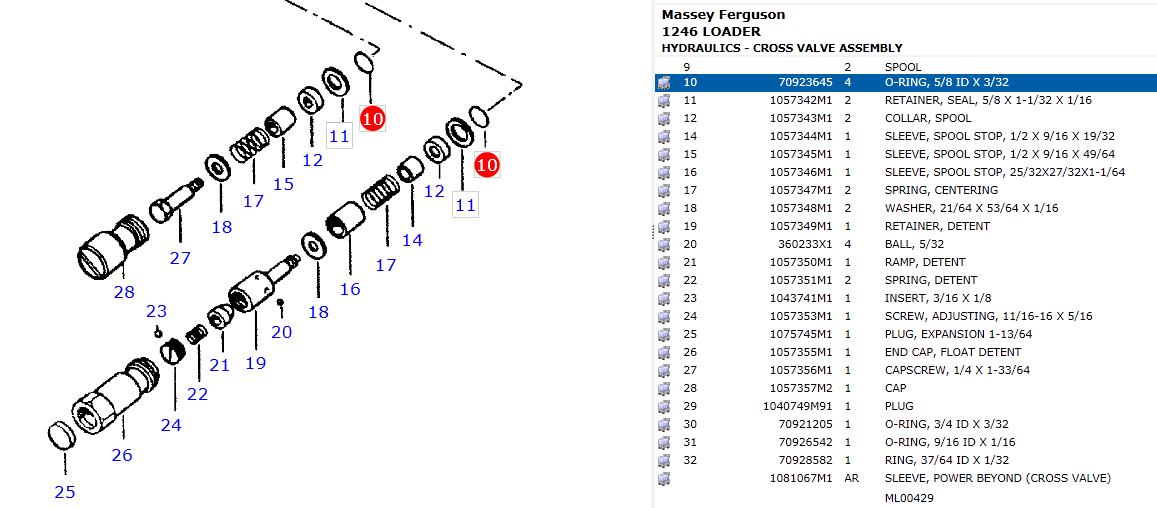This screenshot has height=508, width=1157.
Task: Select part number 1043741M1
Action: [x=801, y=298]
